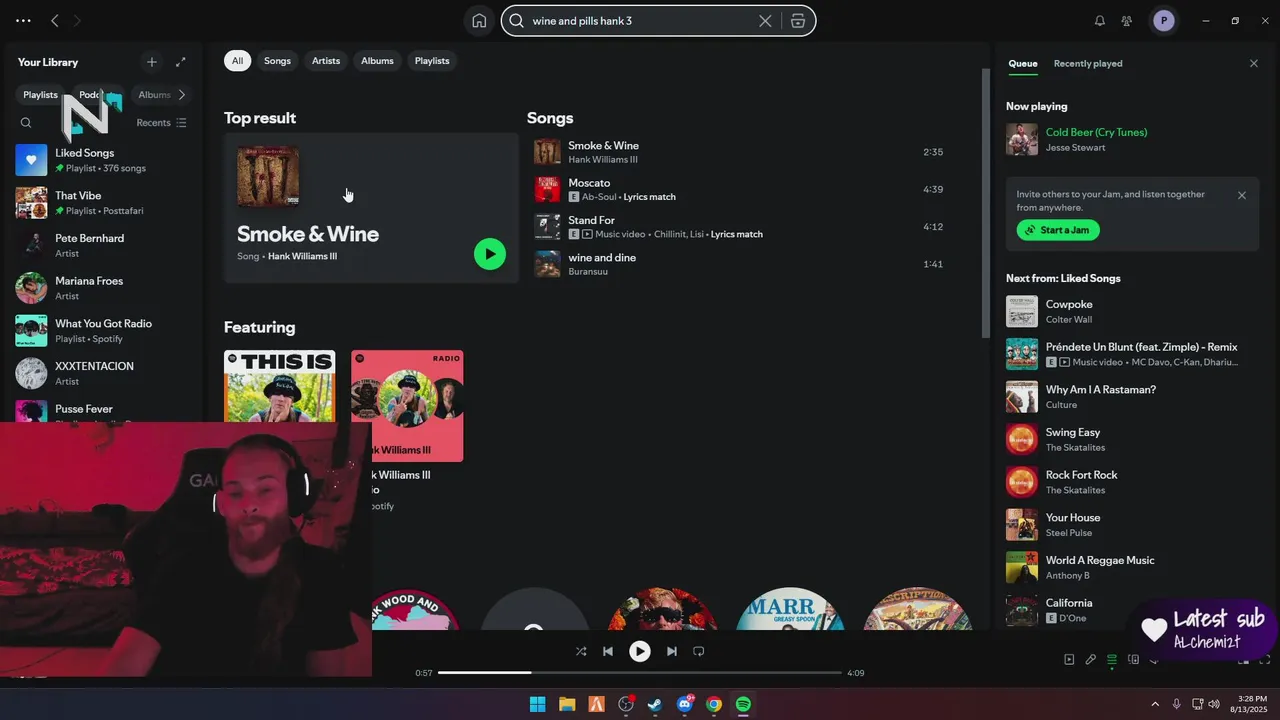Filter library by Albums chip
The height and width of the screenshot is (720, 1280).
[x=154, y=95]
